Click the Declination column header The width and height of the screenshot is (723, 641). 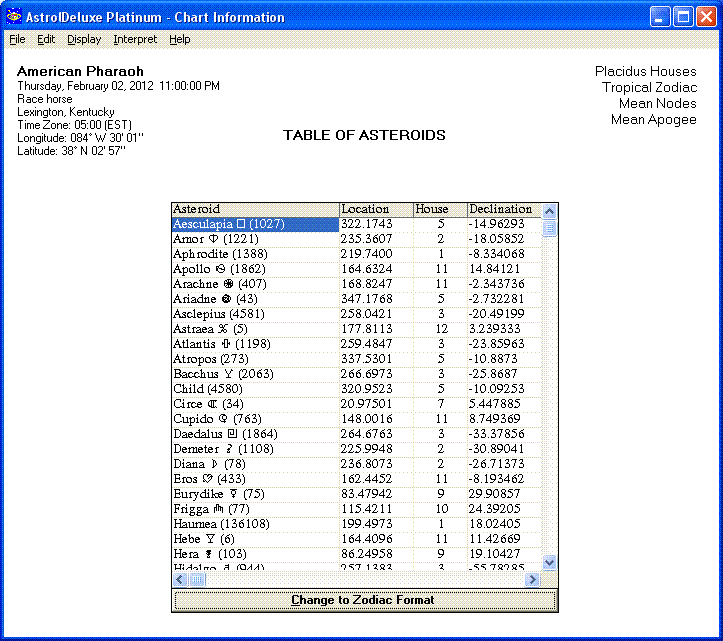[503, 209]
